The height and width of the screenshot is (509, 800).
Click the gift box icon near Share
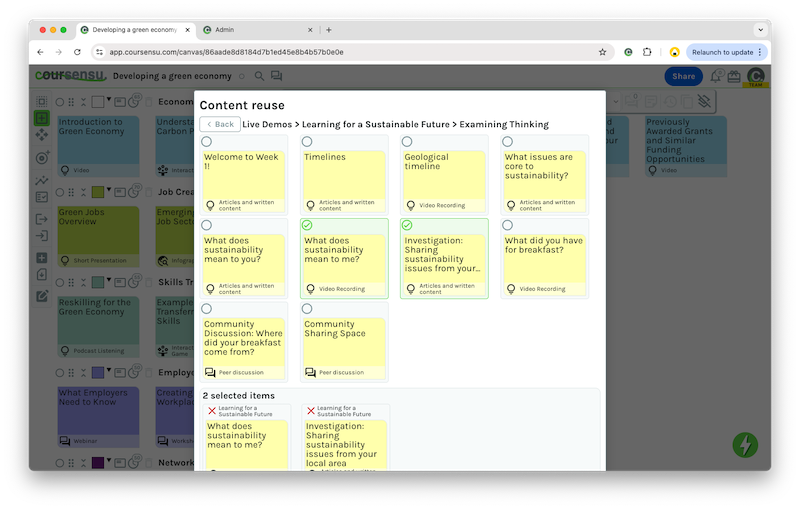point(734,76)
